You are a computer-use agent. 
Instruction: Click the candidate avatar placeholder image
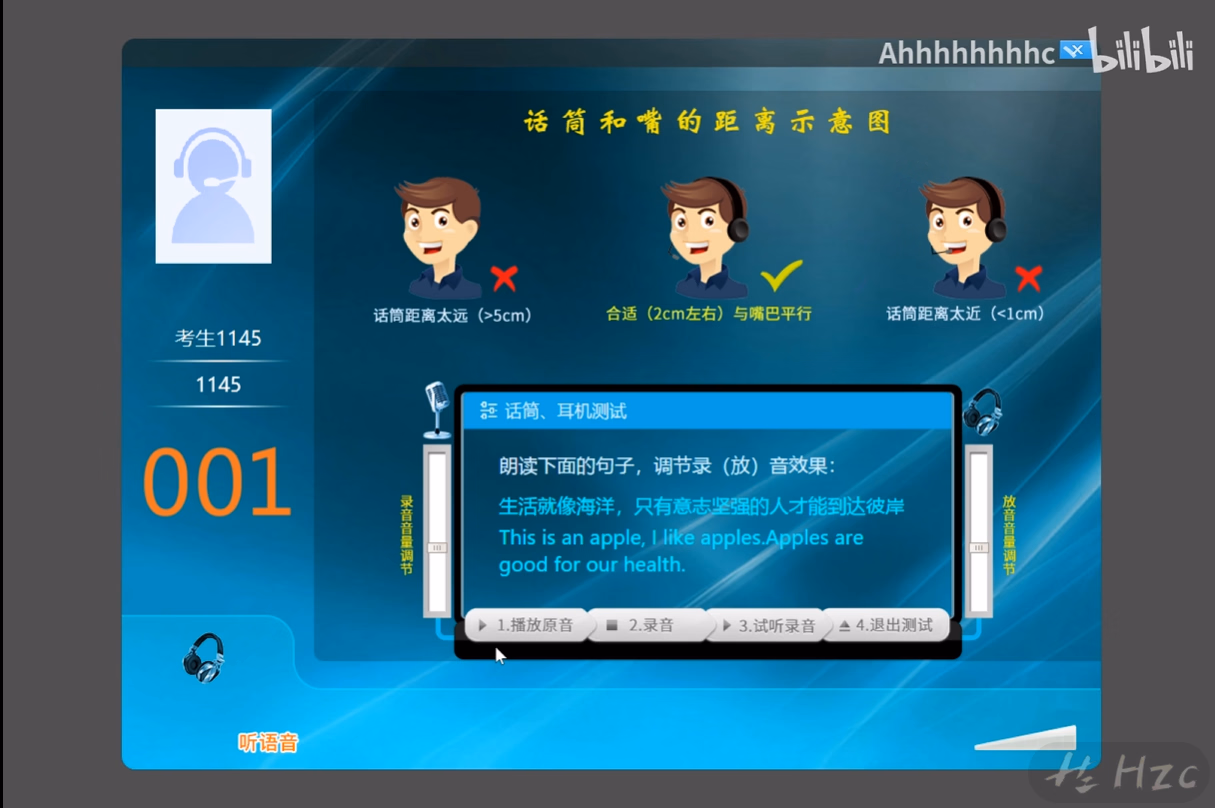(x=213, y=186)
